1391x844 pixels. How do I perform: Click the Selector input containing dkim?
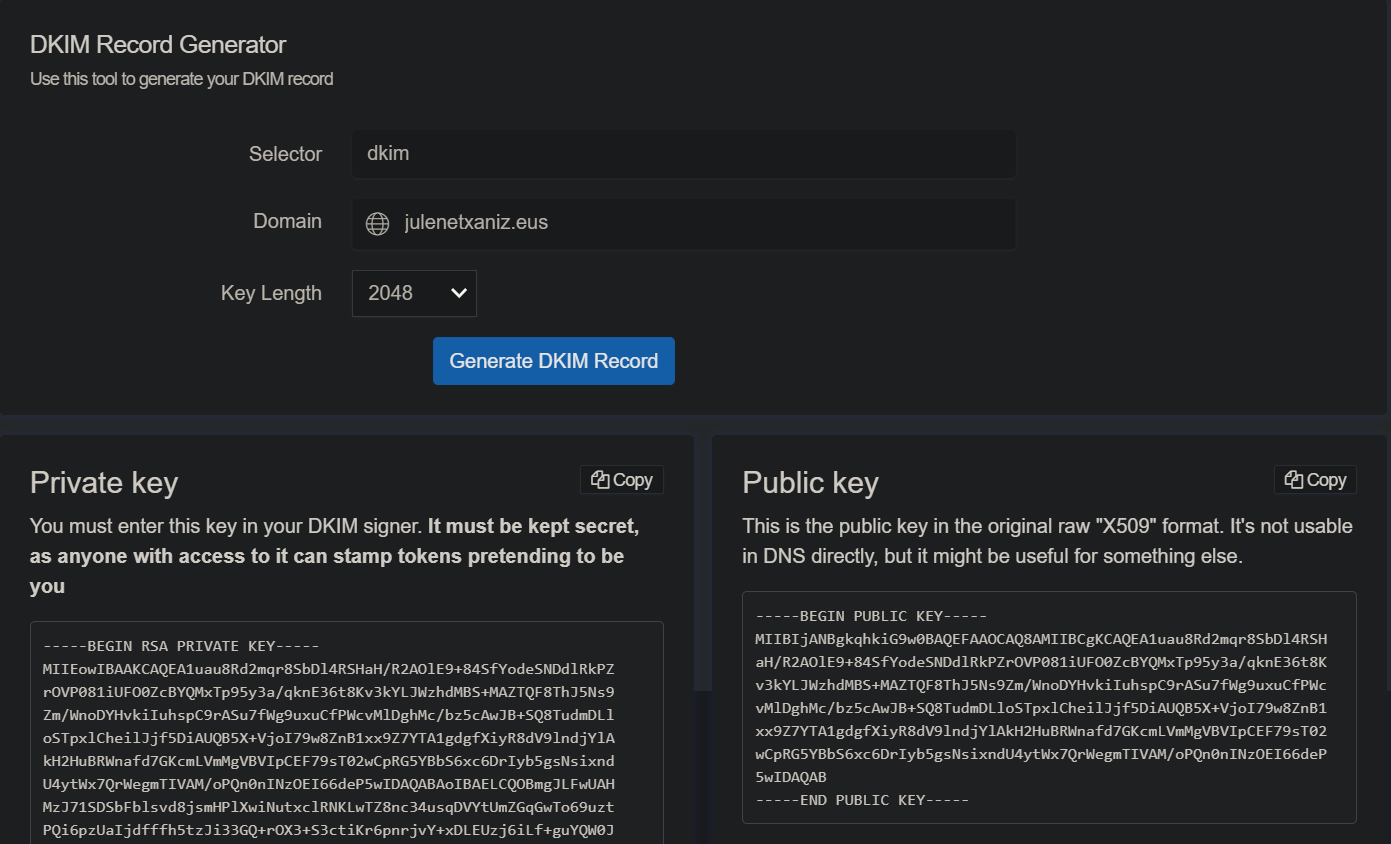tap(683, 154)
